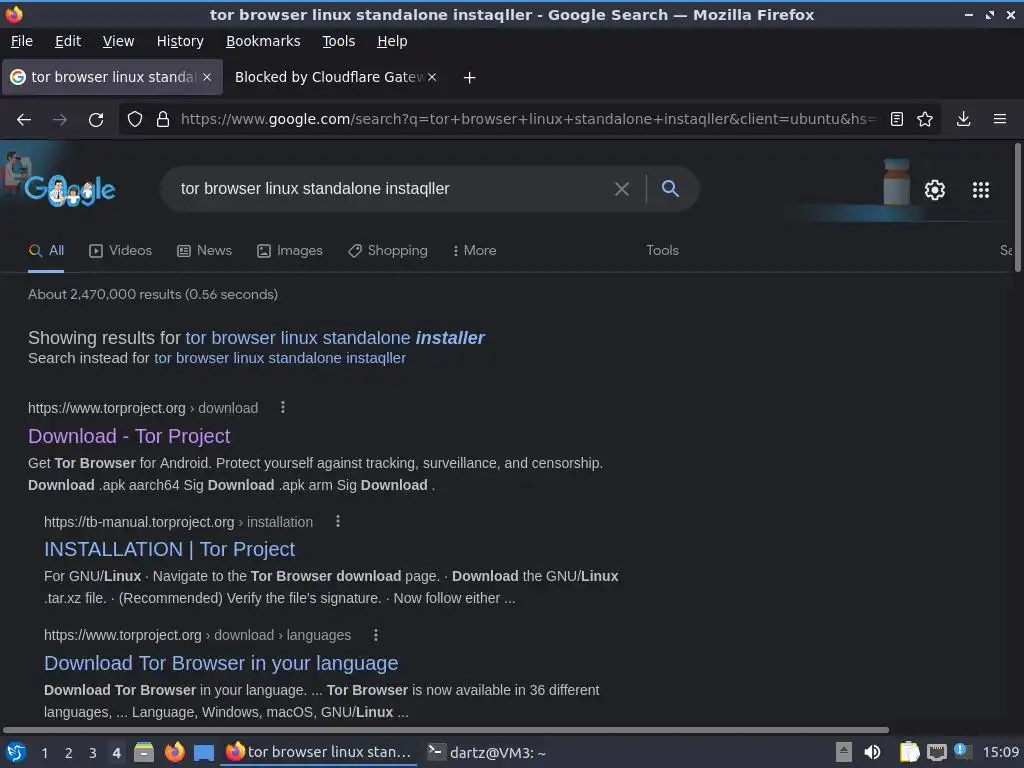Open options for download languages result
This screenshot has width=1024, height=768.
tap(376, 635)
